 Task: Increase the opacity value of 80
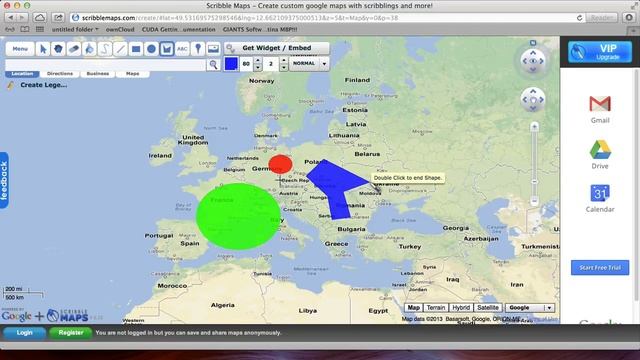(x=258, y=60)
